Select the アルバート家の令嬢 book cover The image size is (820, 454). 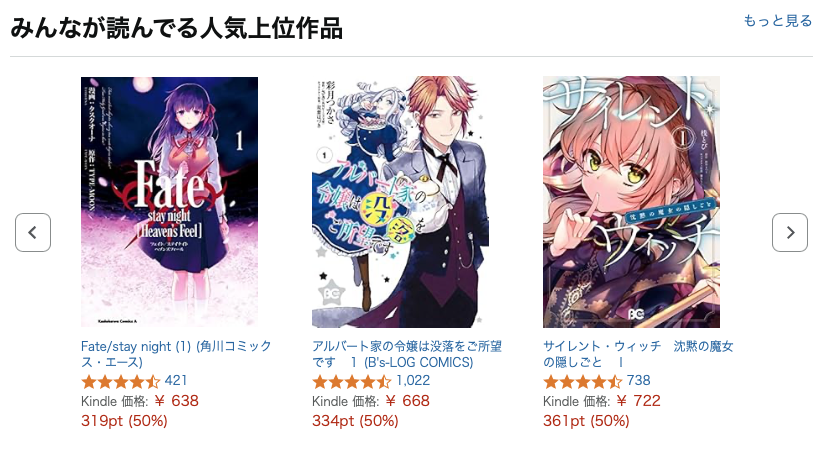(401, 202)
